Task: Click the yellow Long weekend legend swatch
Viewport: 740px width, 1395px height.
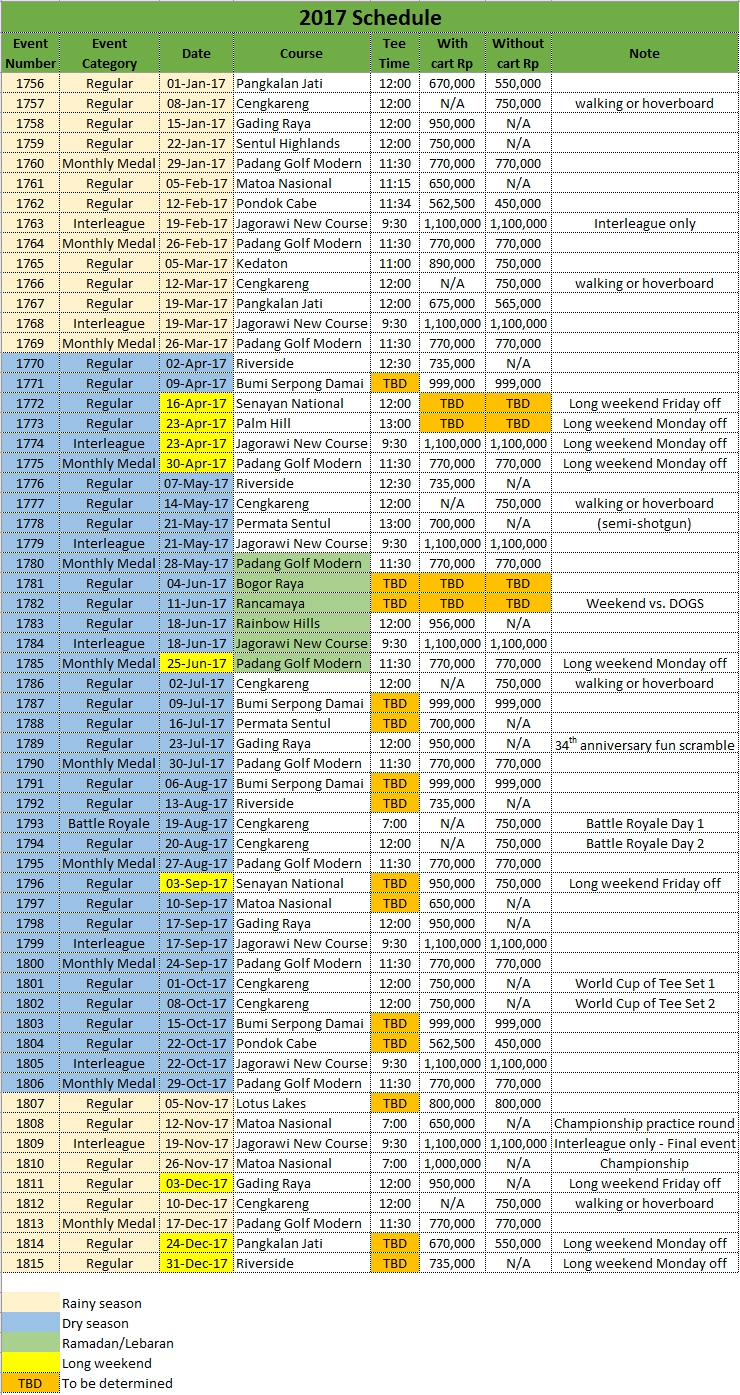Action: (30, 1363)
